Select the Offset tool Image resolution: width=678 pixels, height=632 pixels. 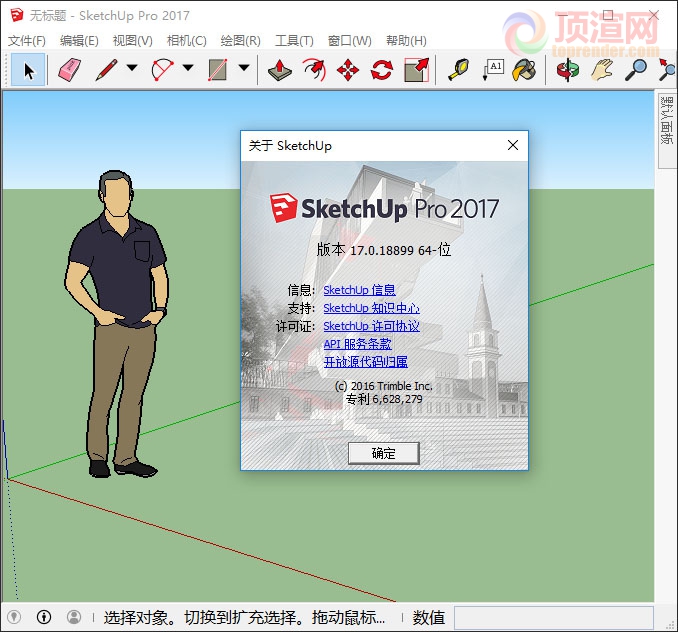(315, 70)
